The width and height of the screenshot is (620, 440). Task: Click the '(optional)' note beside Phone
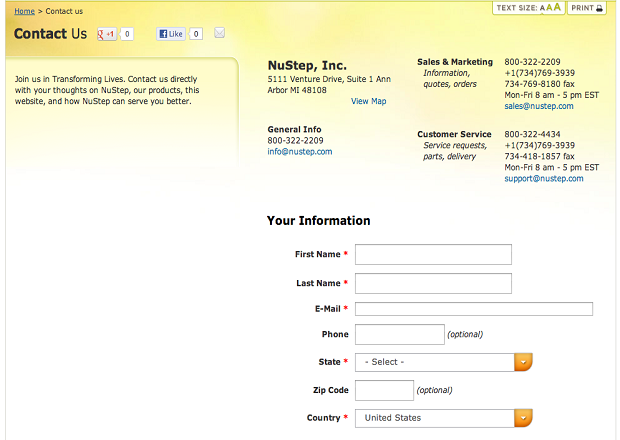pyautogui.click(x=465, y=334)
